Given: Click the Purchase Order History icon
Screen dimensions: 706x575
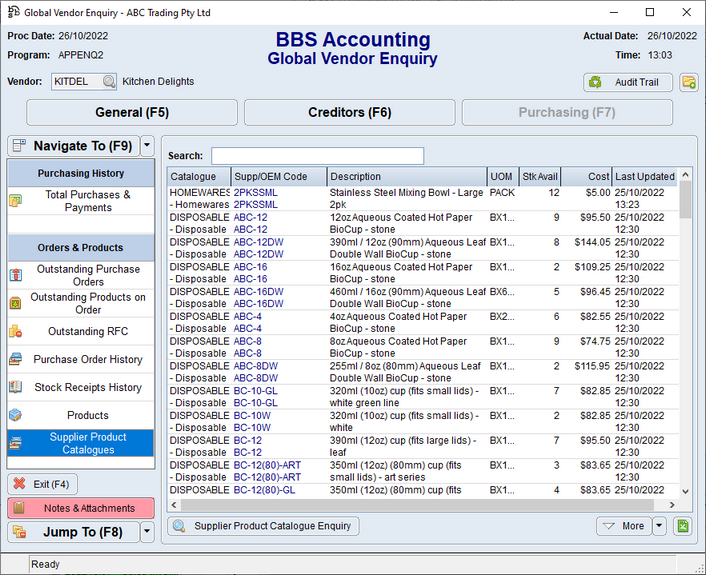Looking at the screenshot, I should (x=15, y=359).
